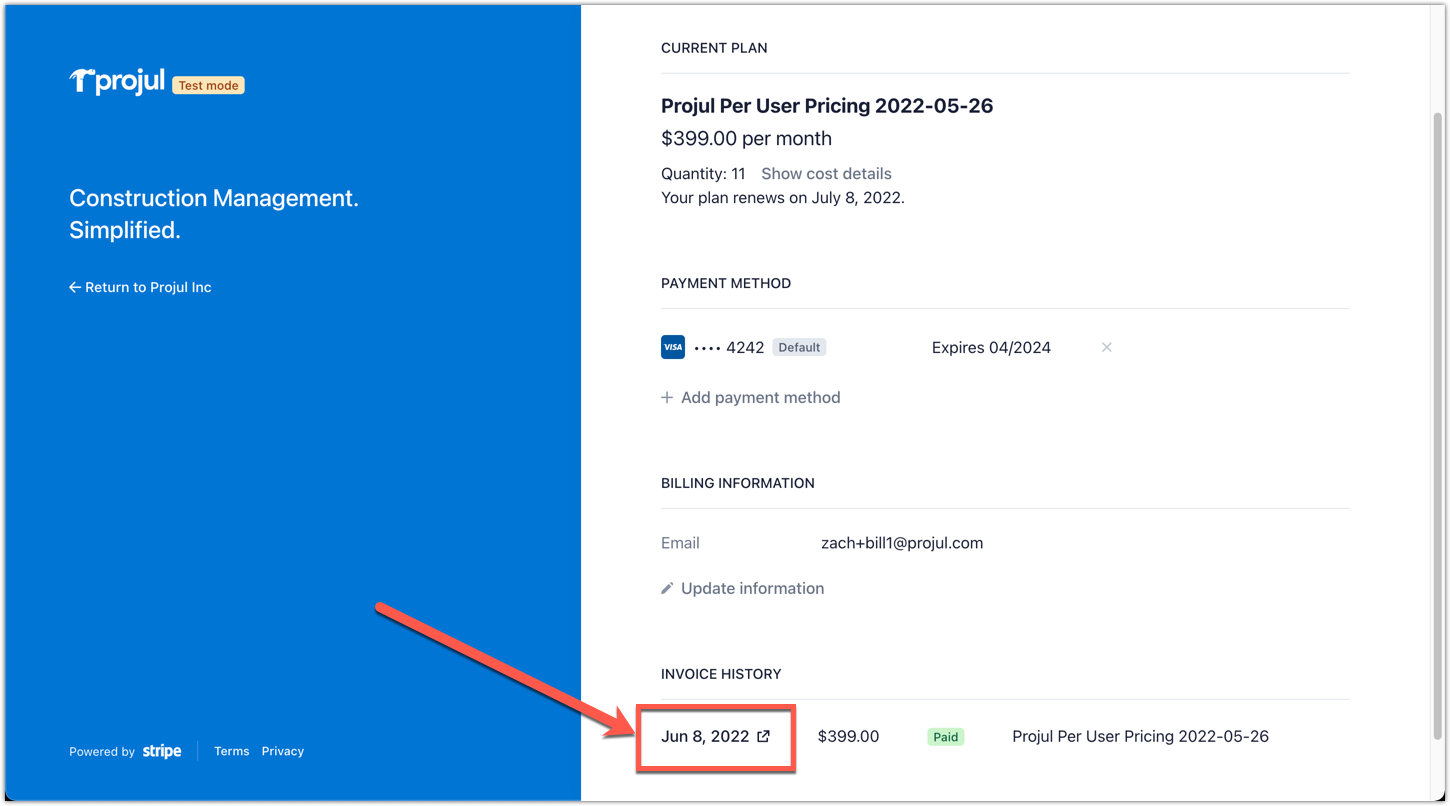Click the Return to Projul Inc text
Screen dimensions: 1450x806
tap(148, 287)
